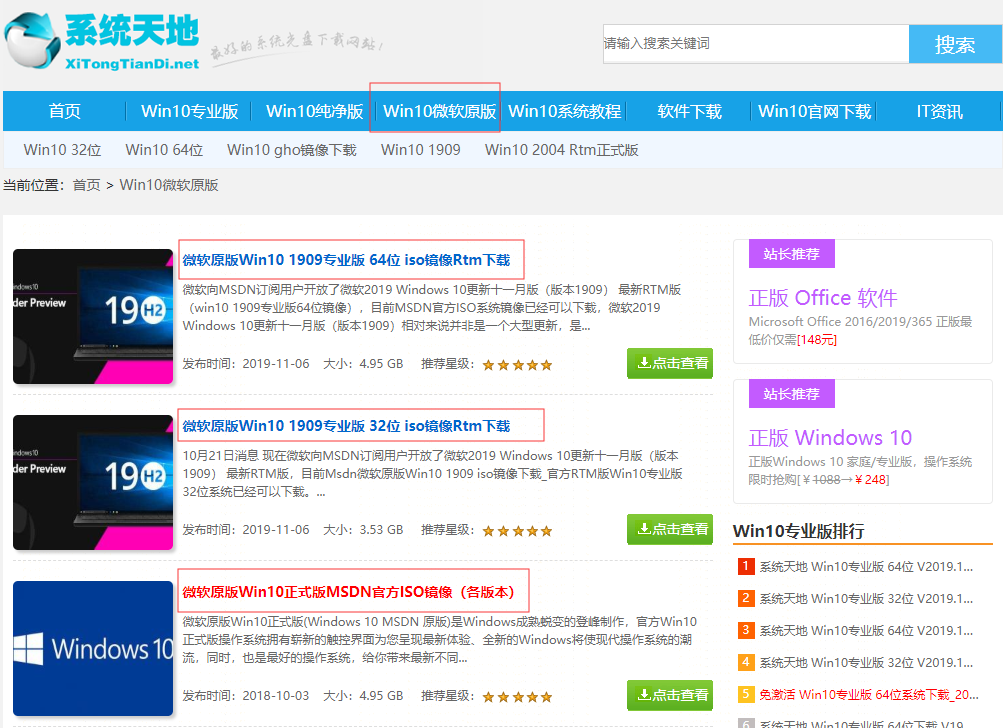Click the Win10专业版排行 heading
Image resolution: width=1003 pixels, height=728 pixels.
799,531
